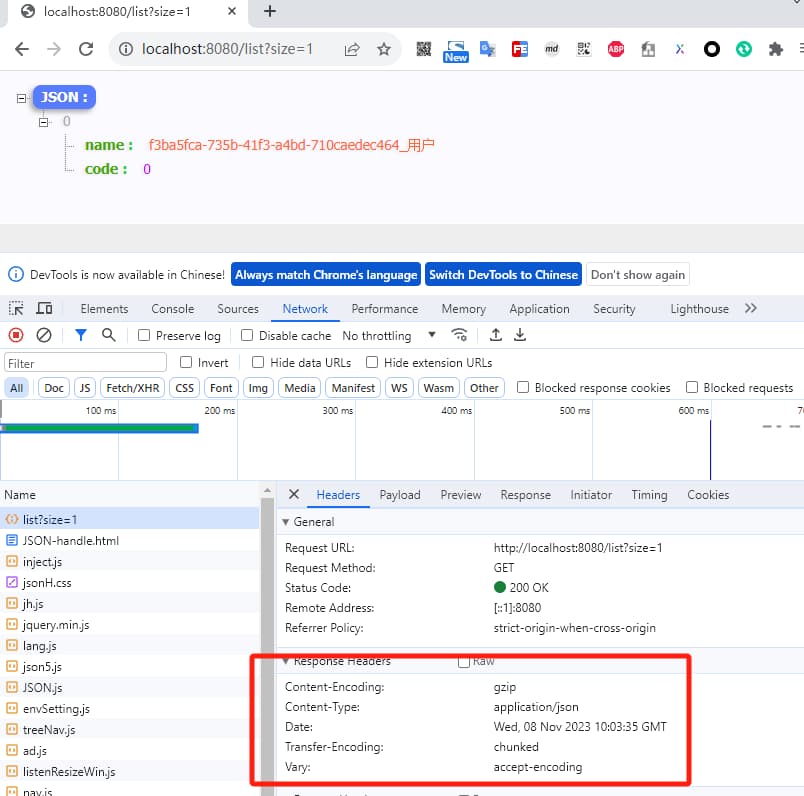Switch to the Console tab
The height and width of the screenshot is (796, 804).
(172, 309)
